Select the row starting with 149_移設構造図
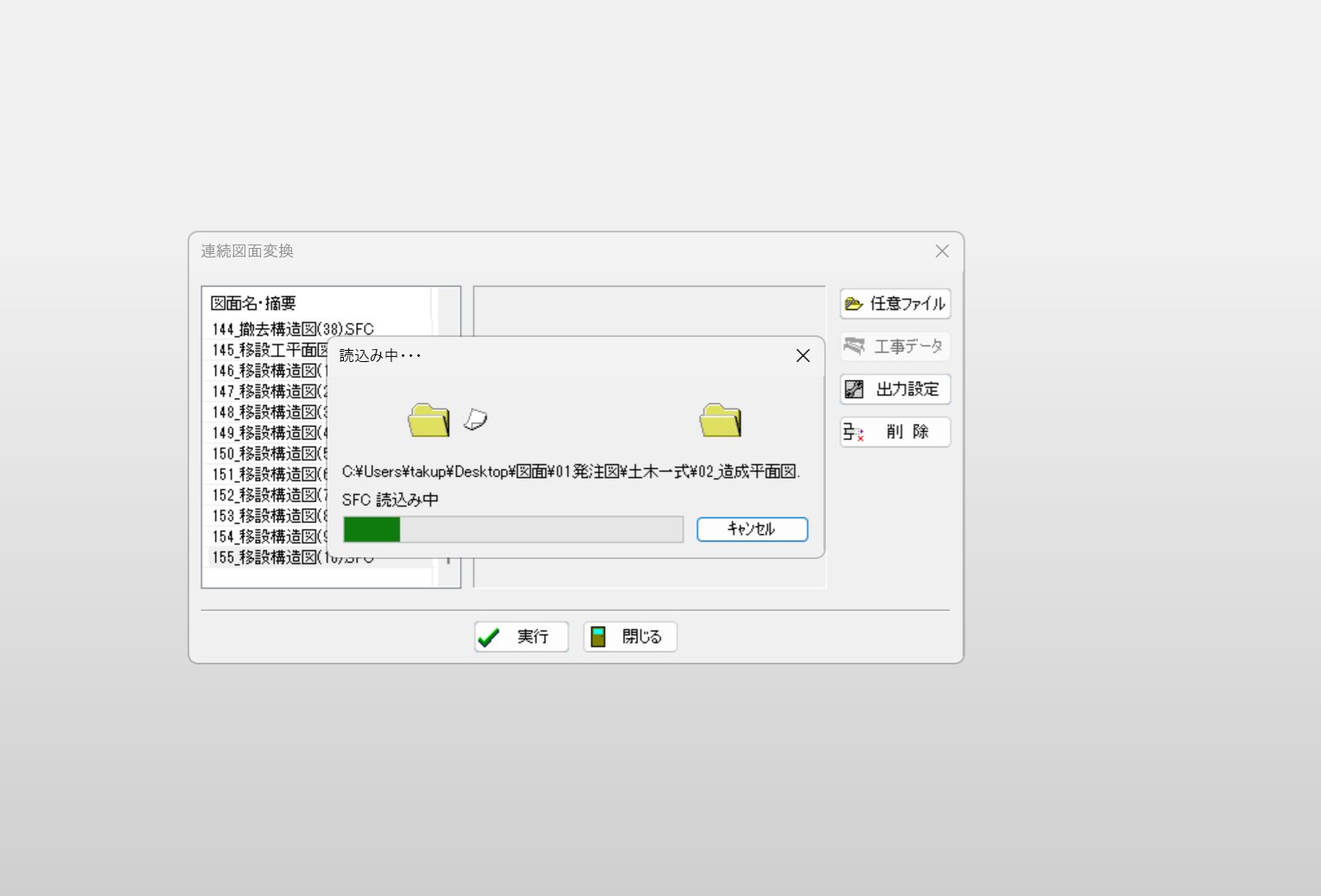This screenshot has width=1321, height=896. click(268, 433)
